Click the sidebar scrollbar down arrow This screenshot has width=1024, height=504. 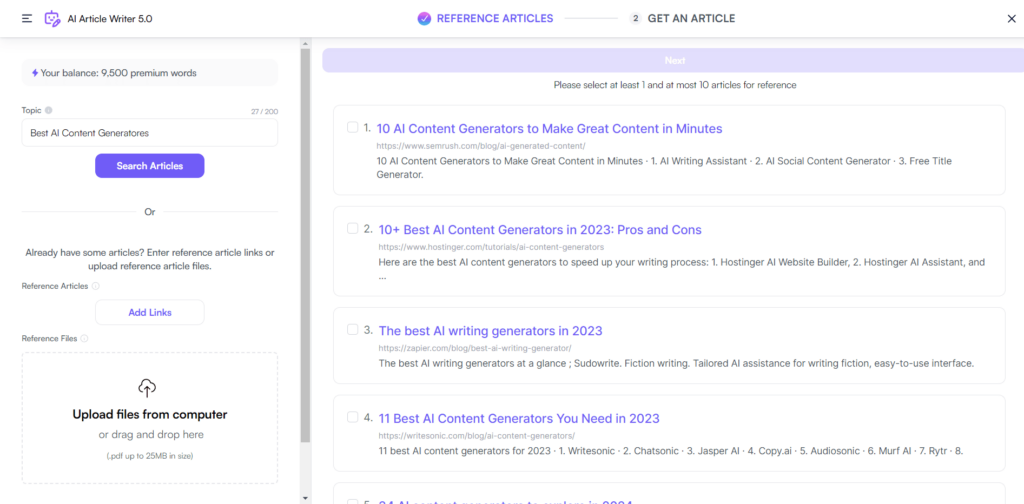tap(305, 498)
